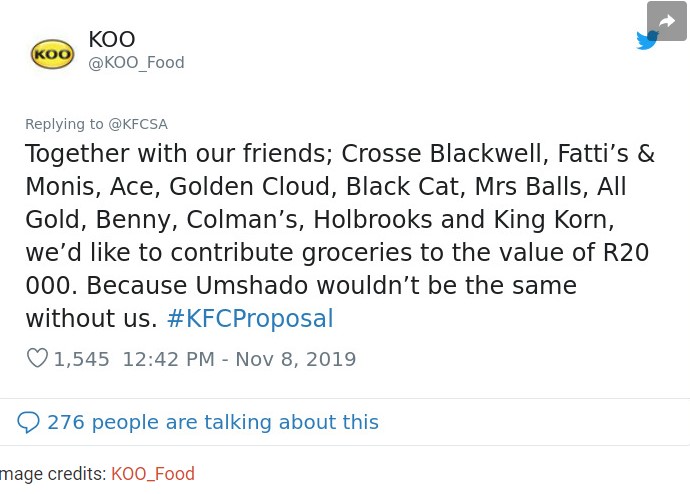Click the Twitter bird logo
Image resolution: width=690 pixels, height=494 pixels.
tap(646, 40)
